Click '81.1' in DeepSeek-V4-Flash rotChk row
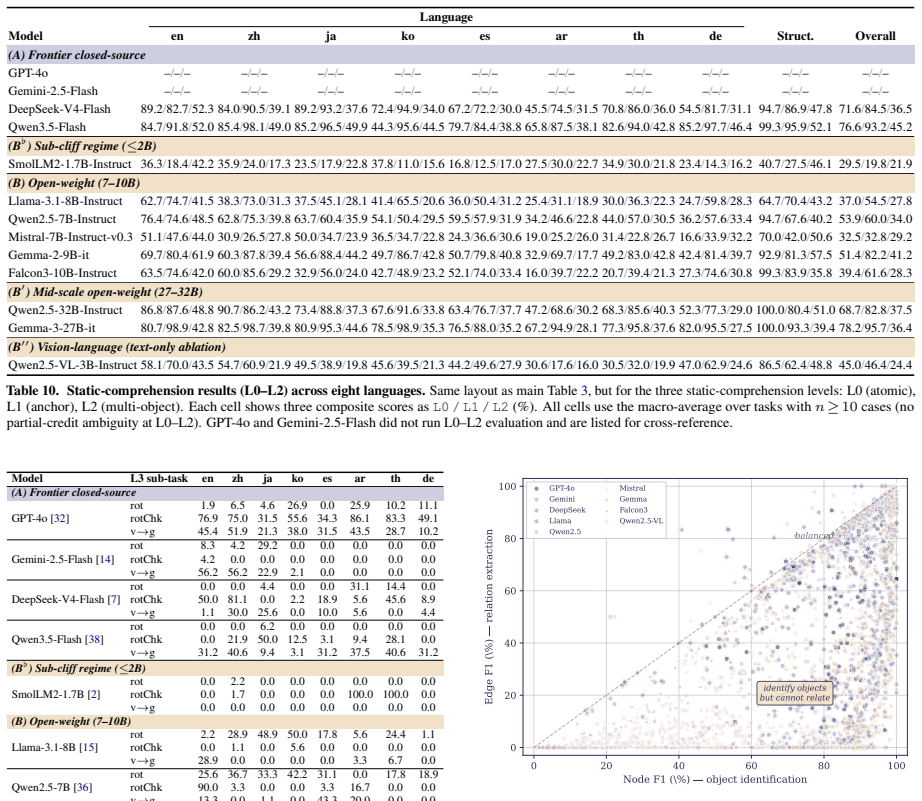Screen dimensions: 922x801 coord(238,599)
